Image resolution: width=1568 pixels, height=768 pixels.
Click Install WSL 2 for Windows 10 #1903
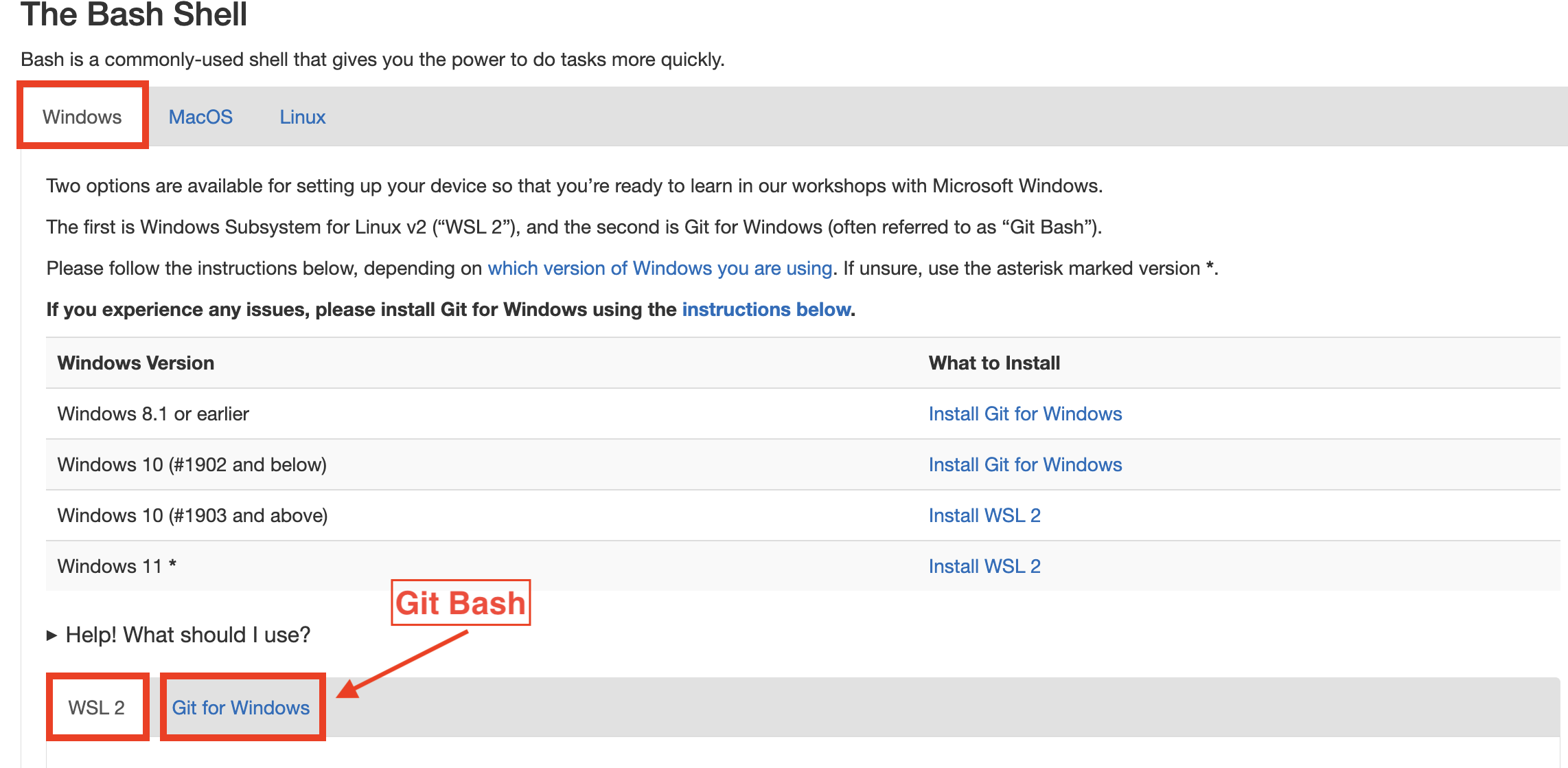pos(984,515)
